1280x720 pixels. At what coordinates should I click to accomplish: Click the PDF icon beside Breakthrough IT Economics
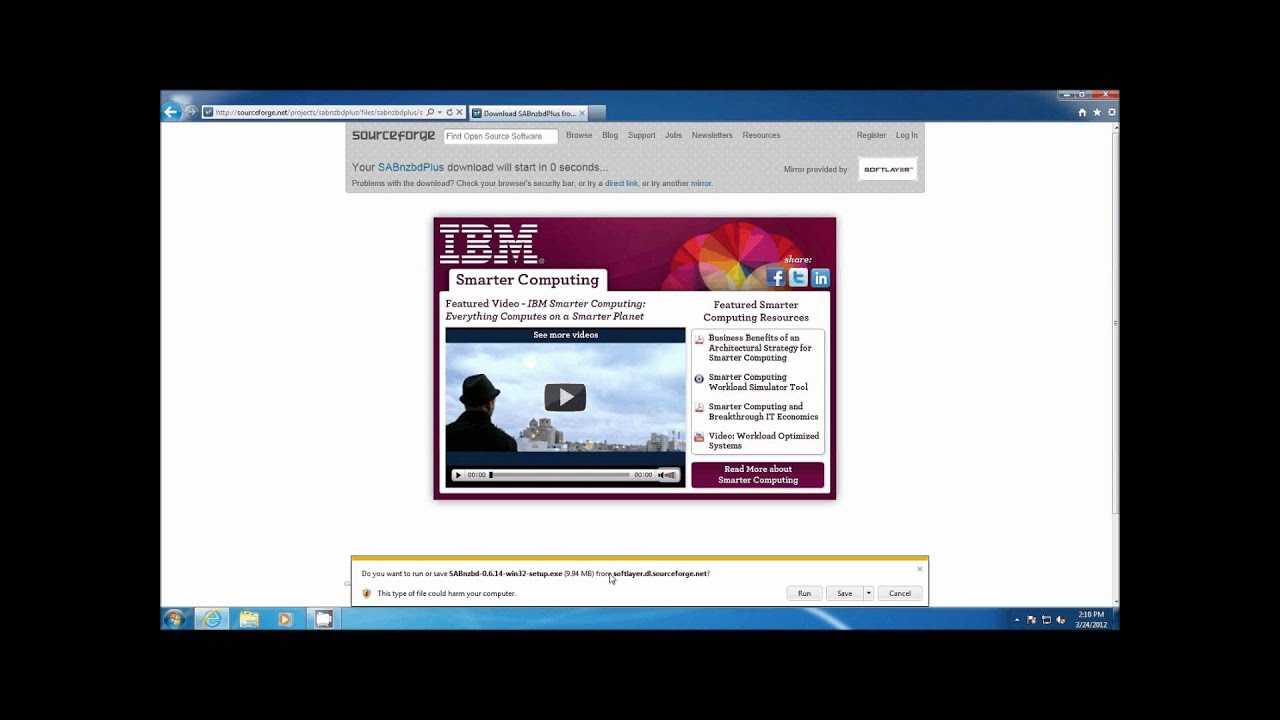(x=699, y=408)
